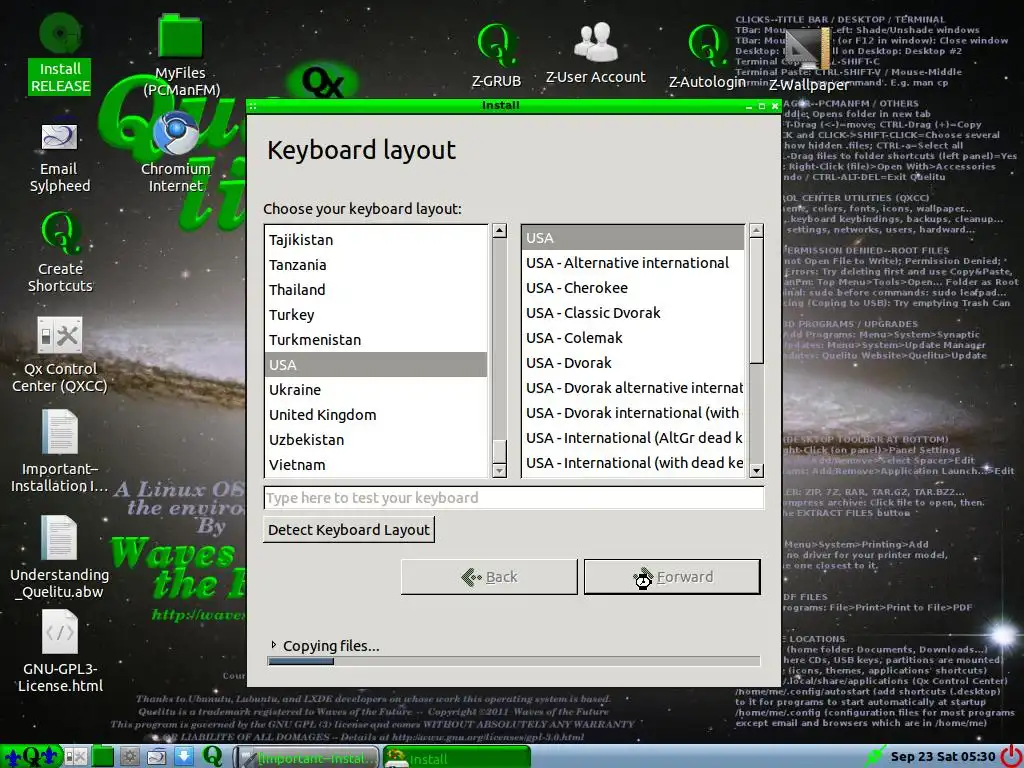Select Thailand in the country list

376,289
